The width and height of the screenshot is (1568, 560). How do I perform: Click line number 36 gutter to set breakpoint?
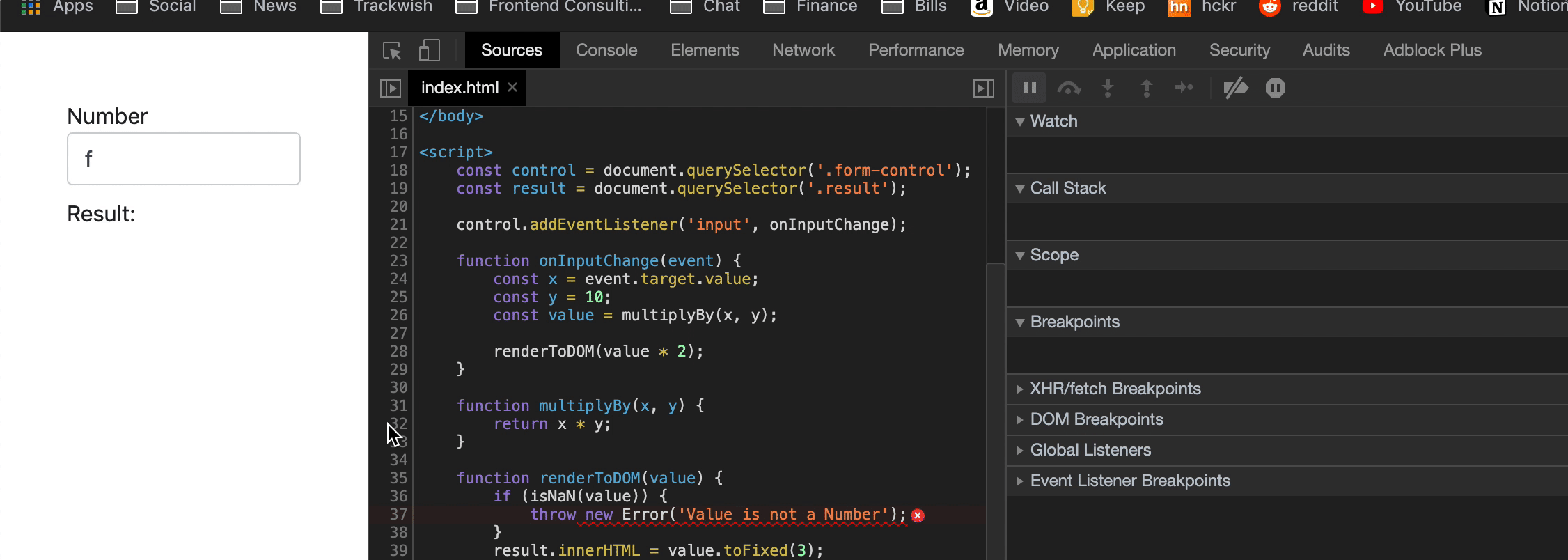pyautogui.click(x=398, y=497)
